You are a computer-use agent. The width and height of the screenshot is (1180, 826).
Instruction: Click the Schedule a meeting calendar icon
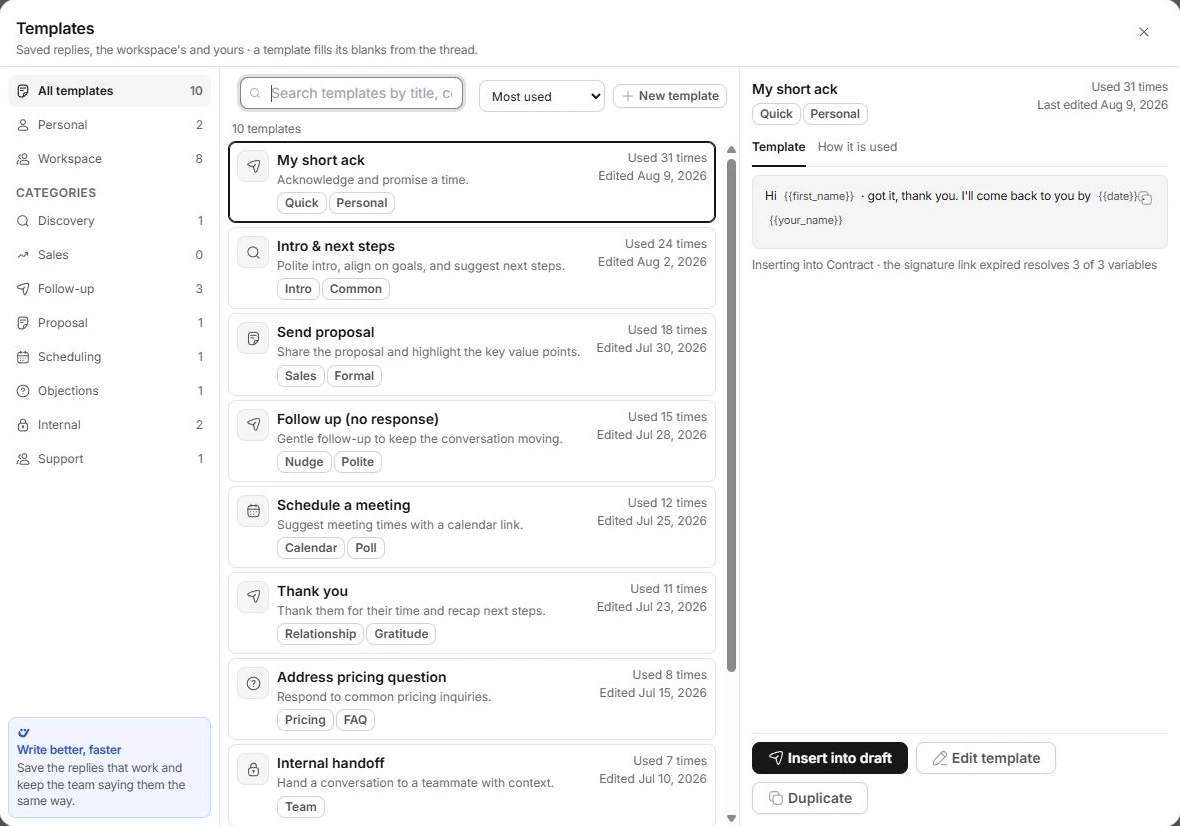point(254,511)
